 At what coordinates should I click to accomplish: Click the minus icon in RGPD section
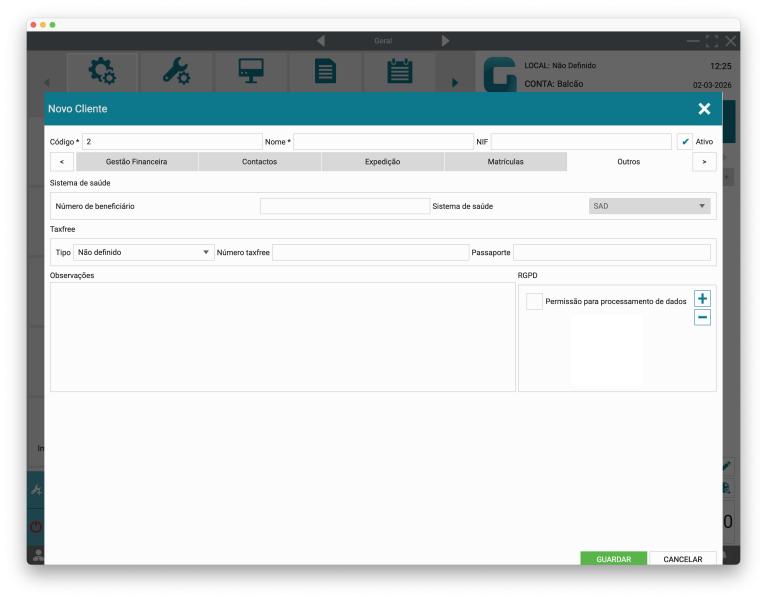pyautogui.click(x=702, y=318)
